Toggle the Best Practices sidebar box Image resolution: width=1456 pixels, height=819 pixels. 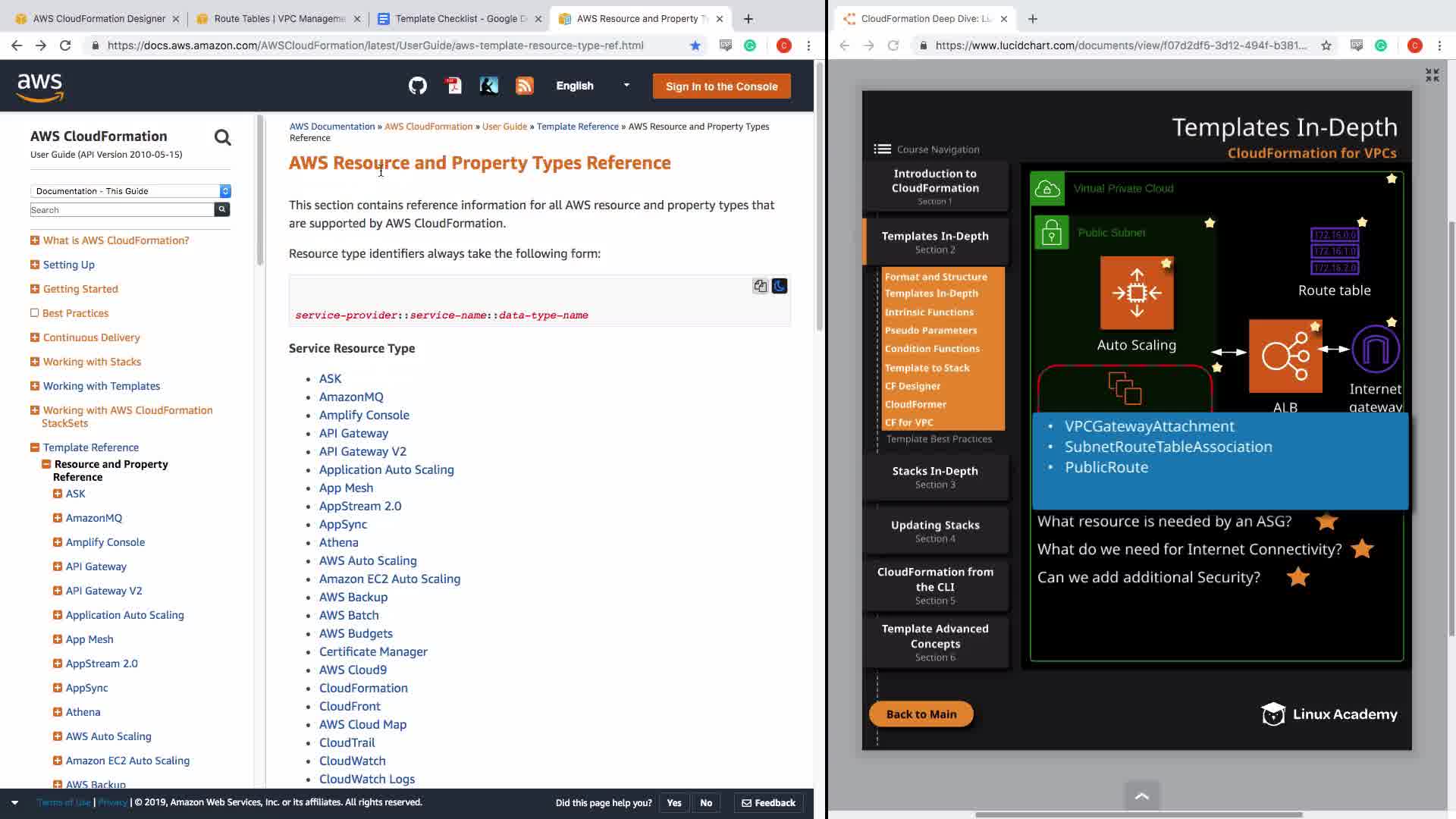point(34,313)
